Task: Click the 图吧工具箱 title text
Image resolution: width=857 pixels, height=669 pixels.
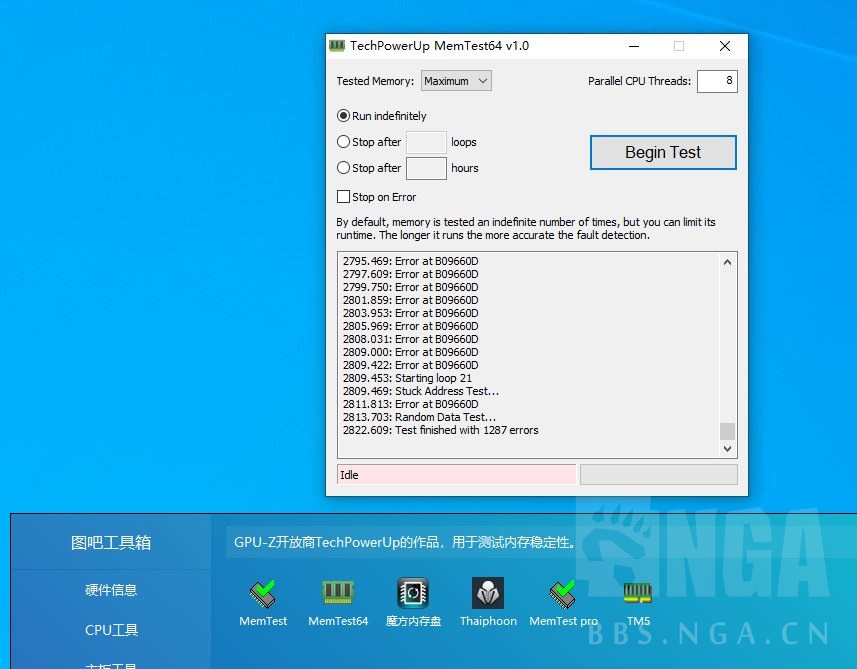Action: (x=111, y=543)
